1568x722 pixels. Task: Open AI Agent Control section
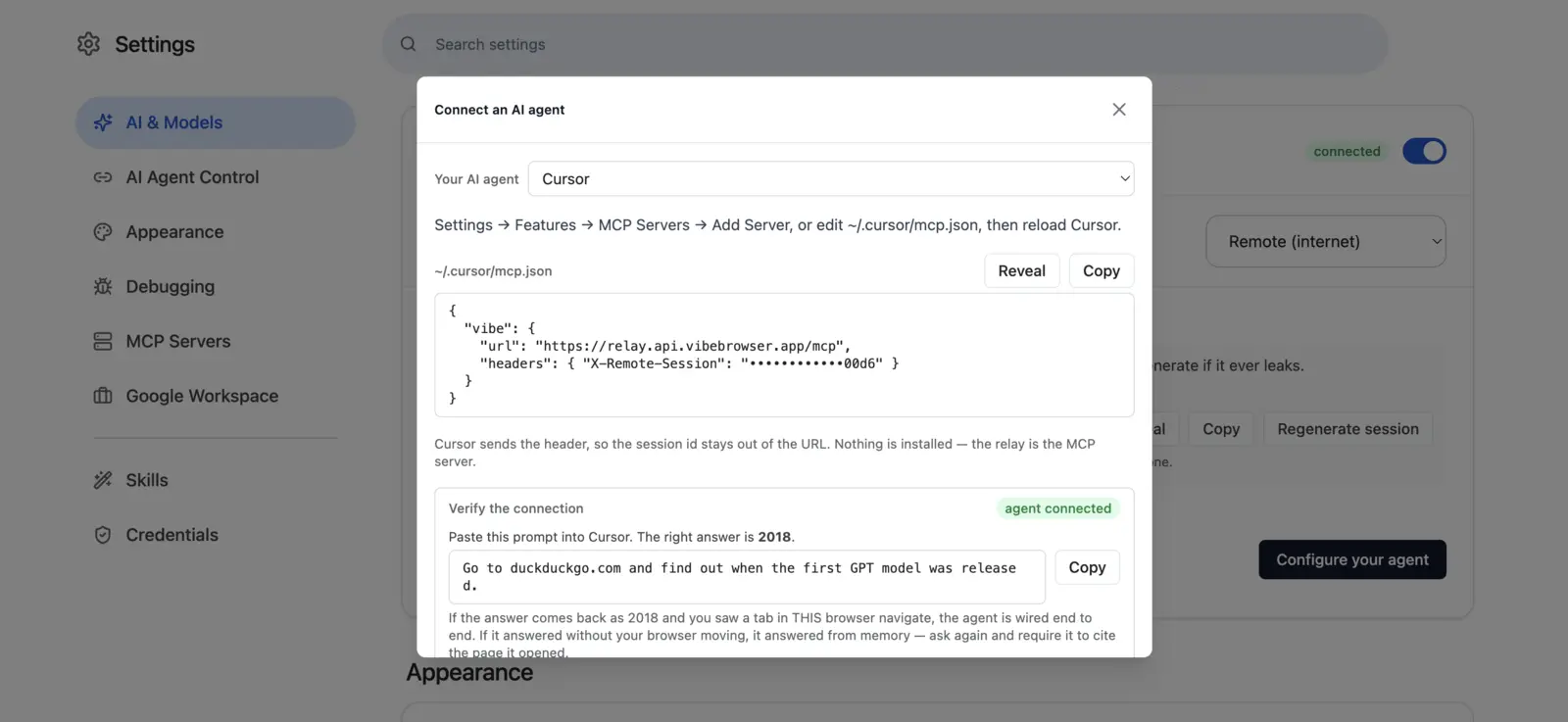[215, 177]
